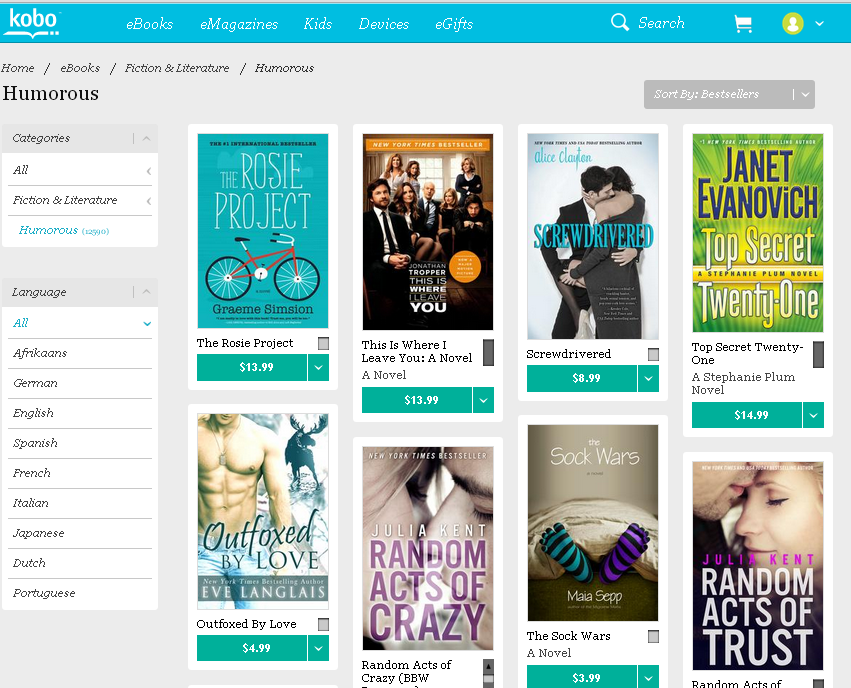This screenshot has width=851, height=688.
Task: Click the yellow user account avatar
Action: coord(792,23)
